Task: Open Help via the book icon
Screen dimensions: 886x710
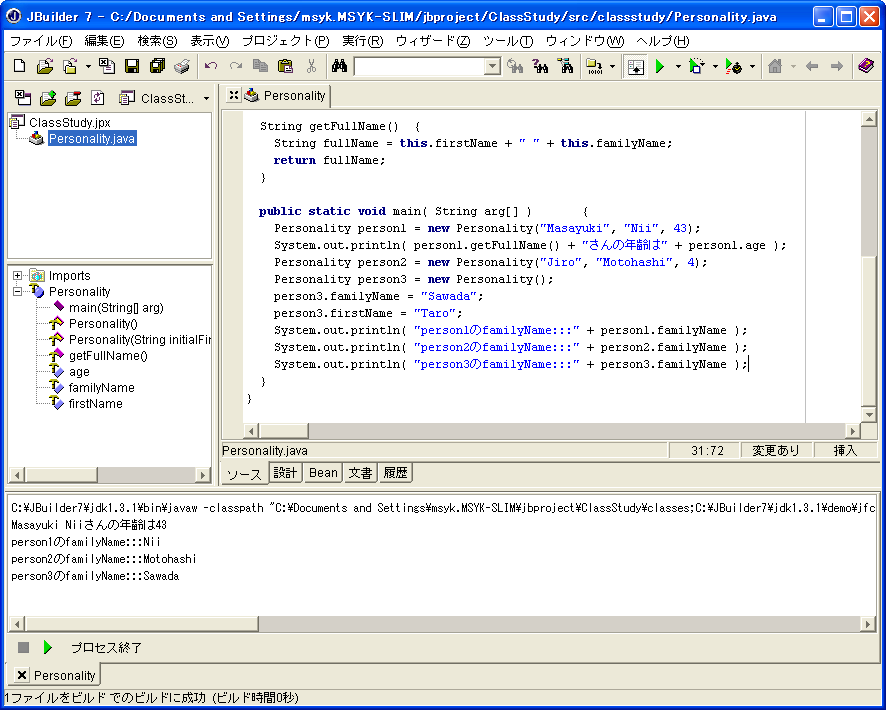Action: point(866,66)
